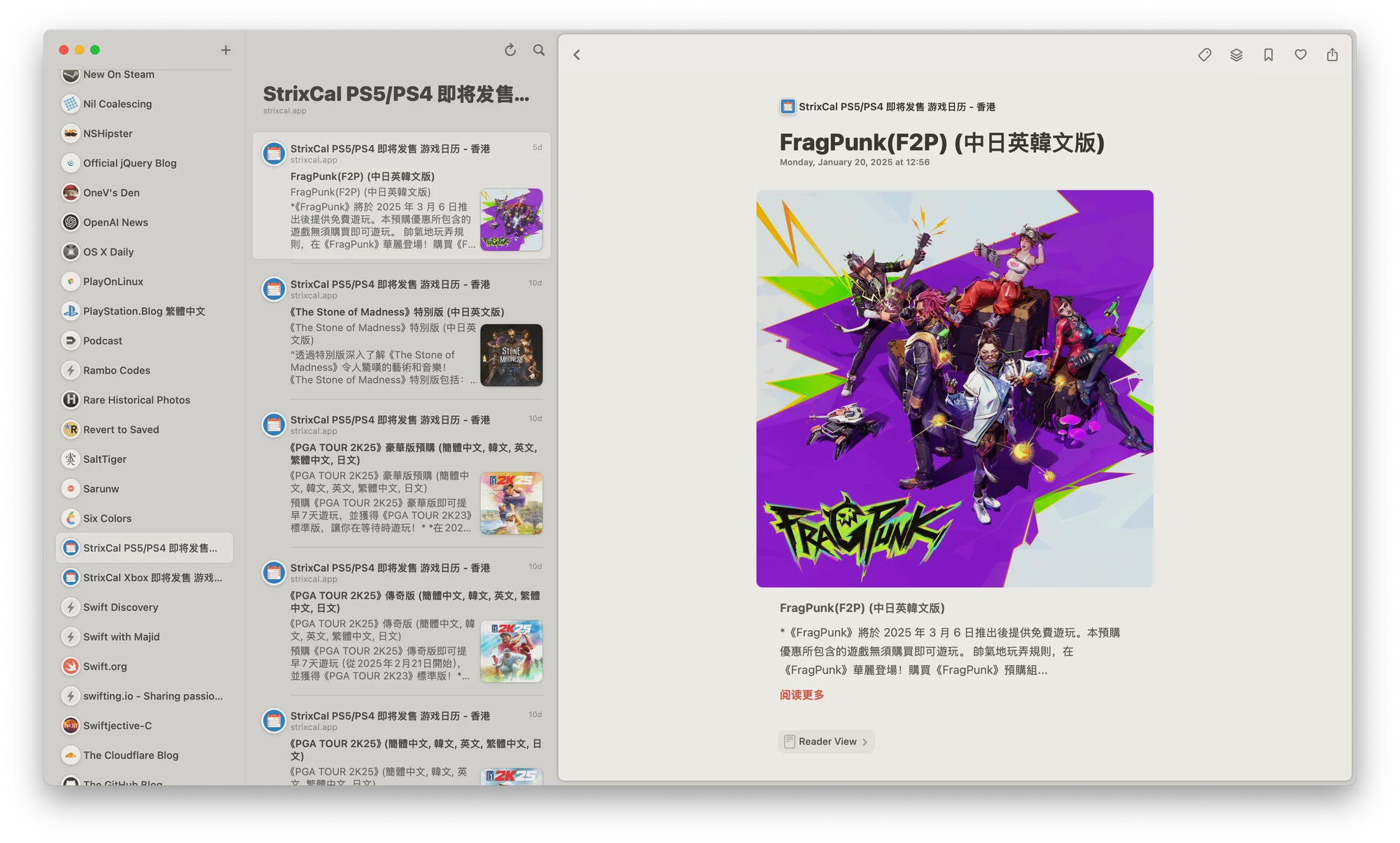Click the FragPunk cover art image
The width and height of the screenshot is (1400, 843).
pyautogui.click(x=954, y=389)
